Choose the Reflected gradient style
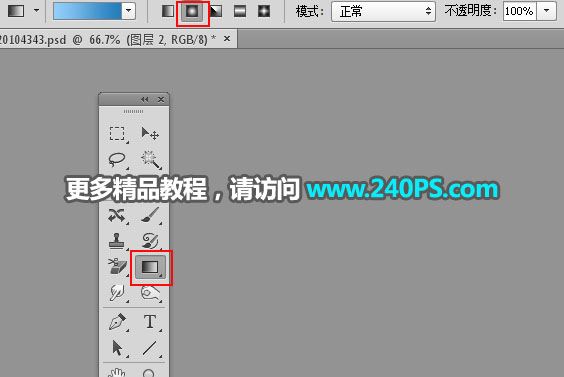Viewport: 564px width, 377px height. point(240,12)
